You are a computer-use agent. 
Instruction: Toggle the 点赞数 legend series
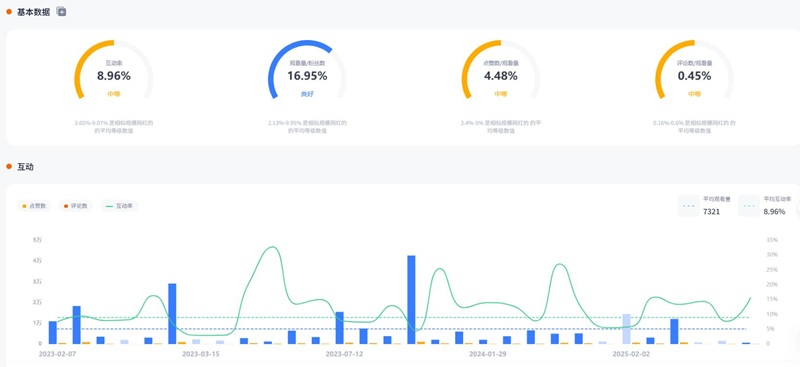(x=34, y=206)
